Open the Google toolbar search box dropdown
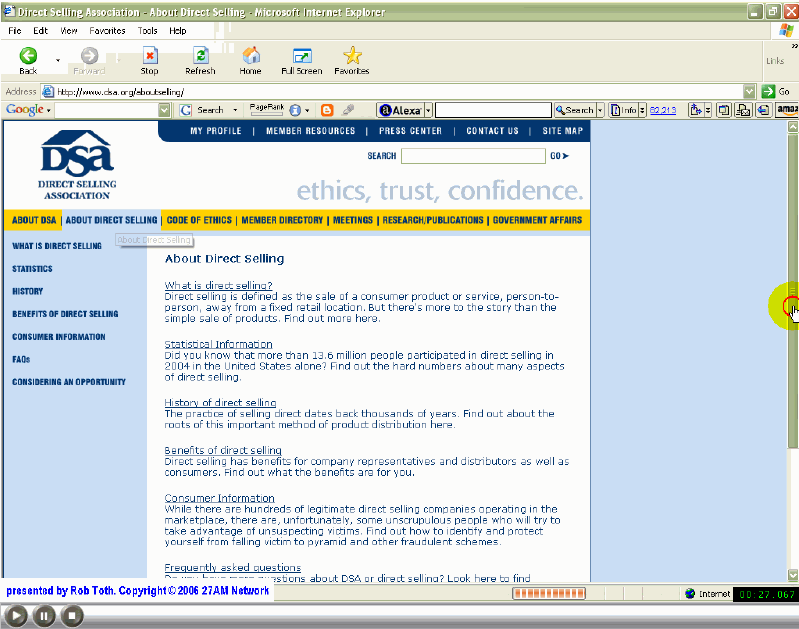799x629 pixels. (165, 110)
